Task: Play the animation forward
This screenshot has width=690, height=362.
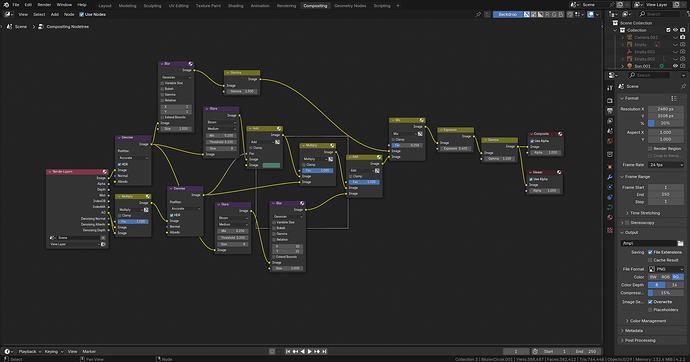Action: [309, 351]
